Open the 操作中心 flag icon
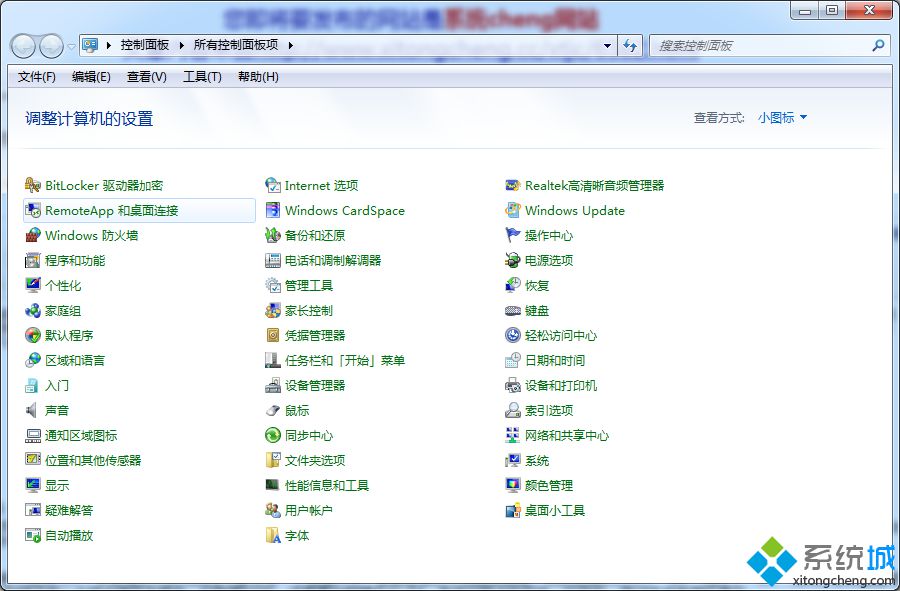Image resolution: width=900 pixels, height=591 pixels. coord(513,235)
